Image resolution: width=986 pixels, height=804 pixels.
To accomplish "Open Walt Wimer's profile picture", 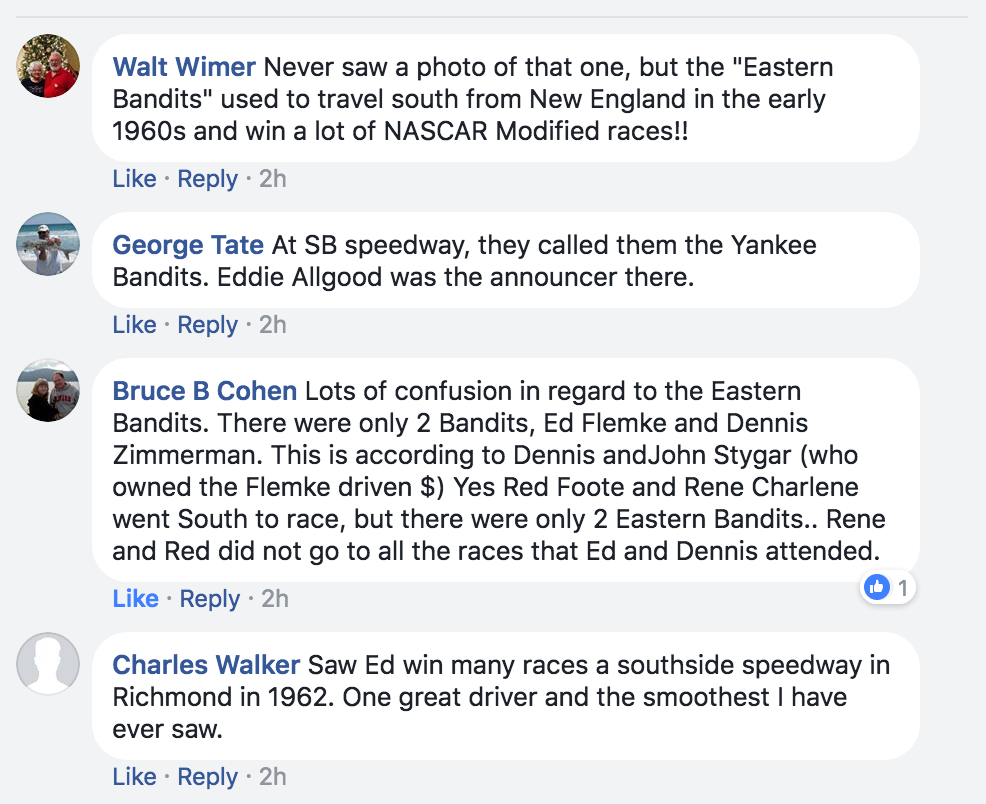I will 48,65.
